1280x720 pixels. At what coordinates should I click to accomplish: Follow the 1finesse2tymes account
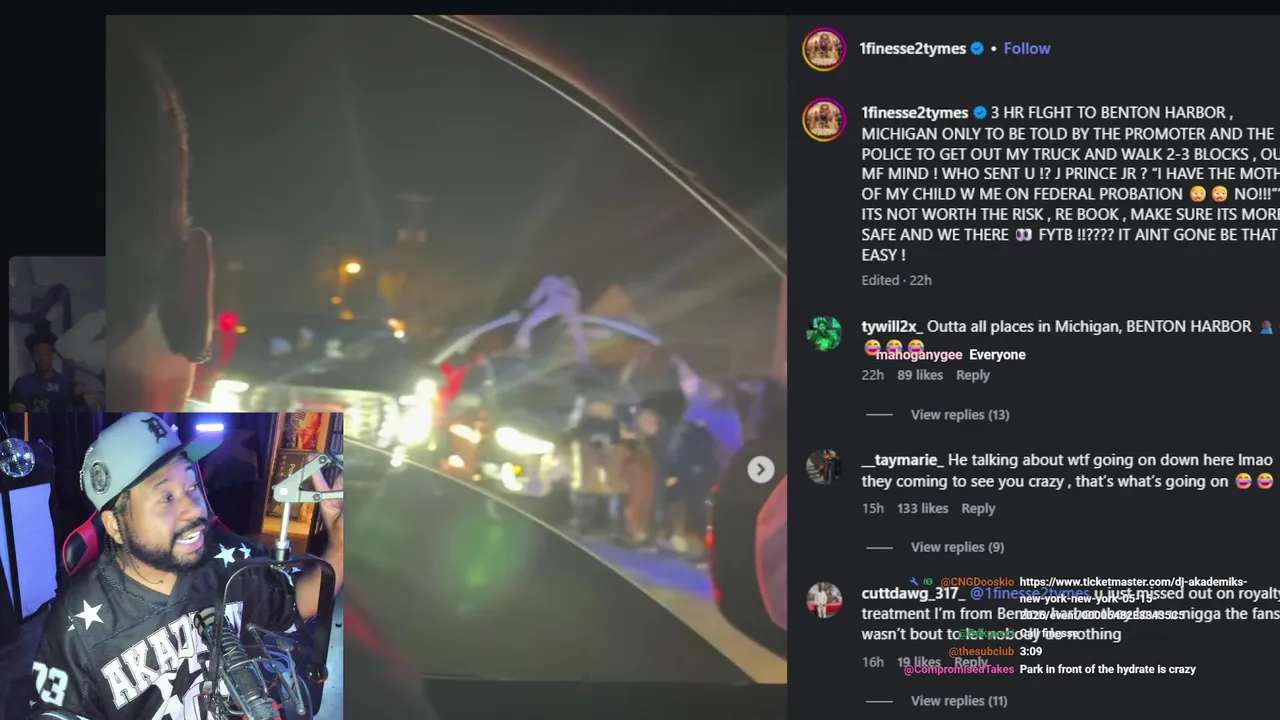click(1027, 48)
